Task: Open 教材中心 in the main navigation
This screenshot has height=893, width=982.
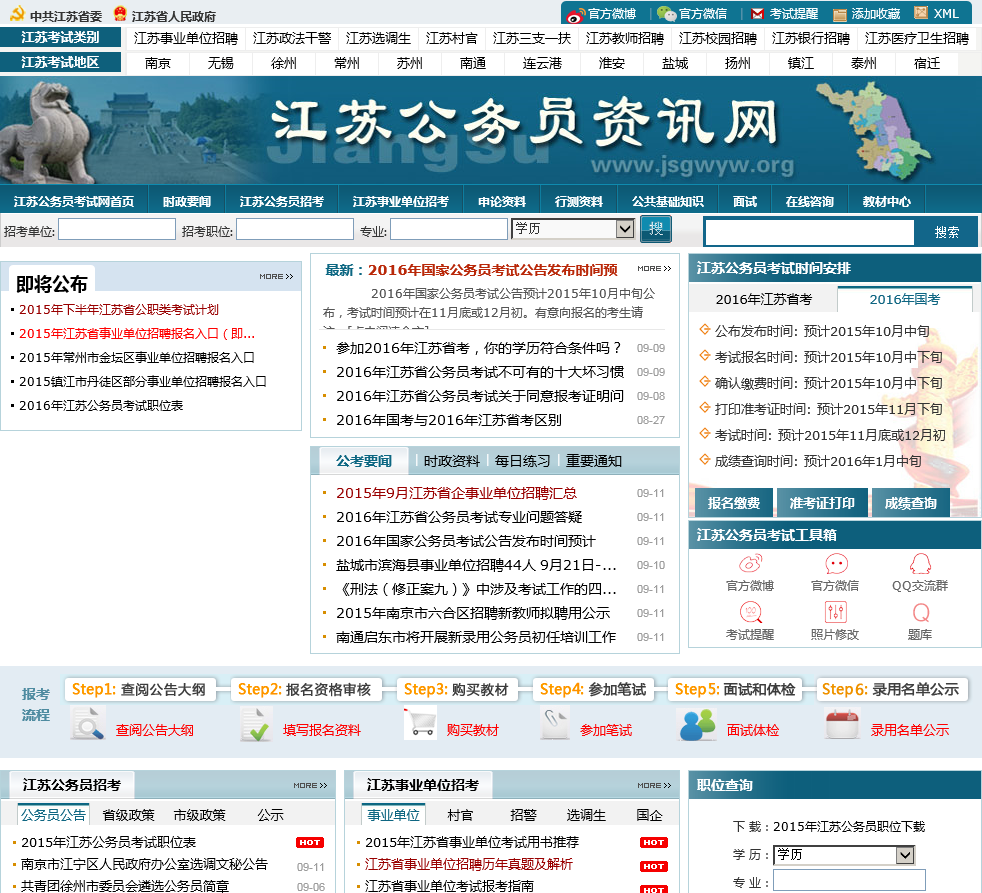Action: [886, 202]
